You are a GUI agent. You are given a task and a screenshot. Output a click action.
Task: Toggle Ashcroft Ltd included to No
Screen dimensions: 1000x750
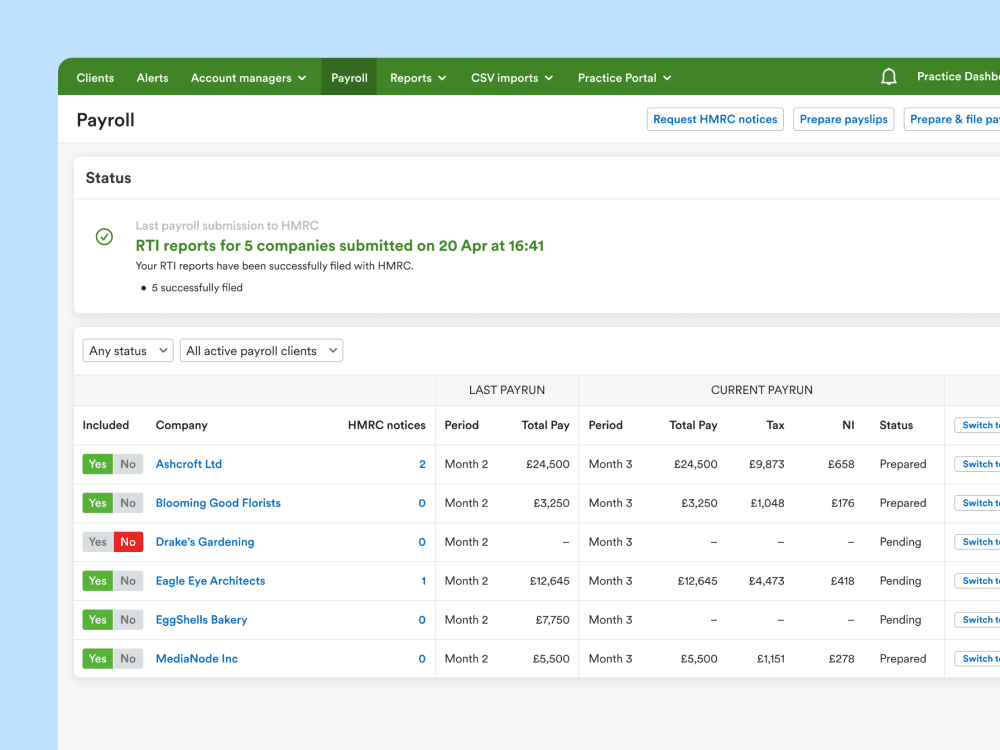click(128, 464)
